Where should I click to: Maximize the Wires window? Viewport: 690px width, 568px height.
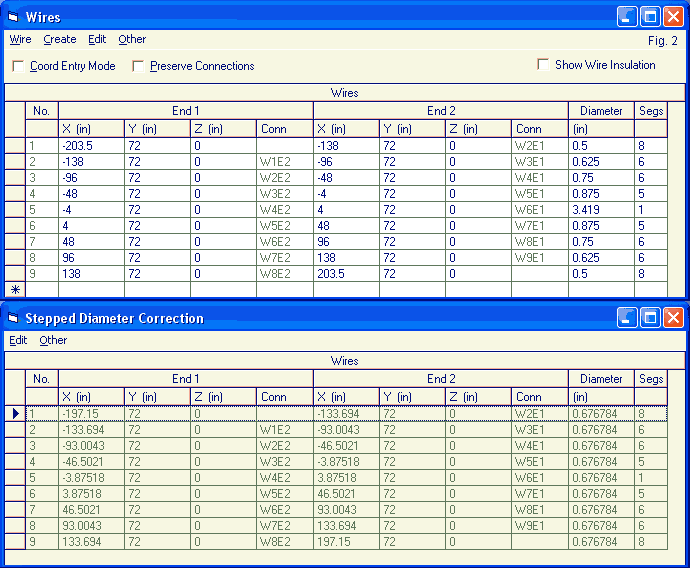click(x=650, y=16)
